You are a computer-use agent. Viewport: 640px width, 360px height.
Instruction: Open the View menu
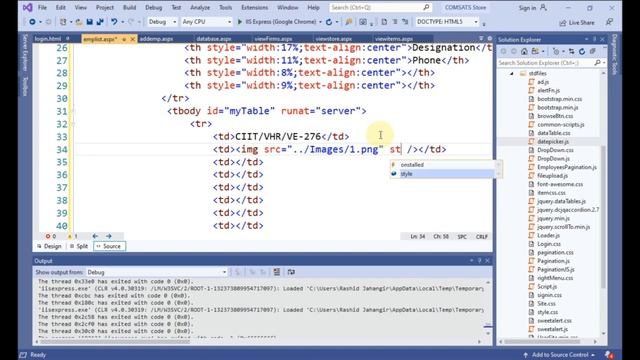click(80, 8)
